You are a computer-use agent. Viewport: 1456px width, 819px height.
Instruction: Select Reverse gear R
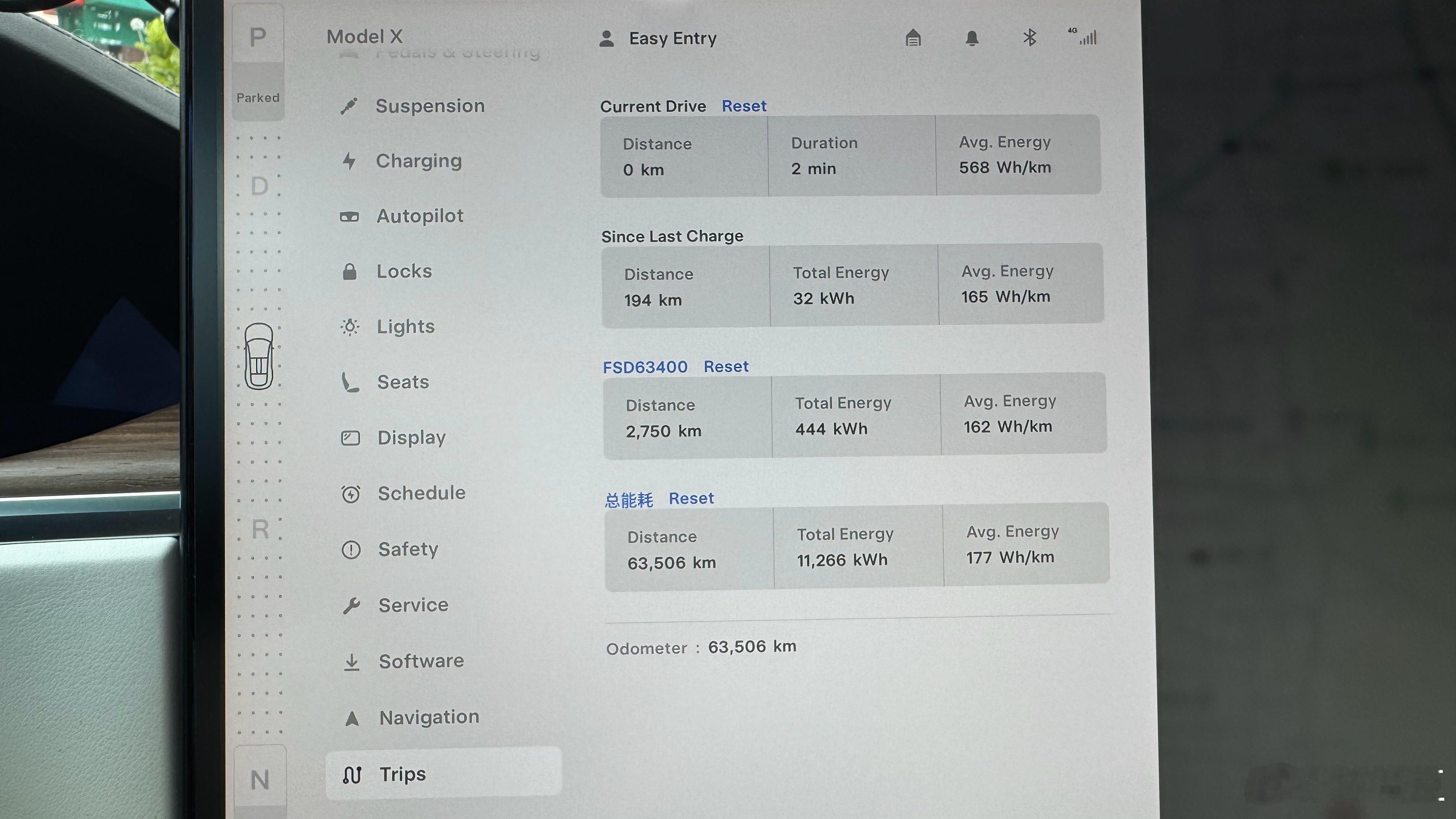coord(260,530)
